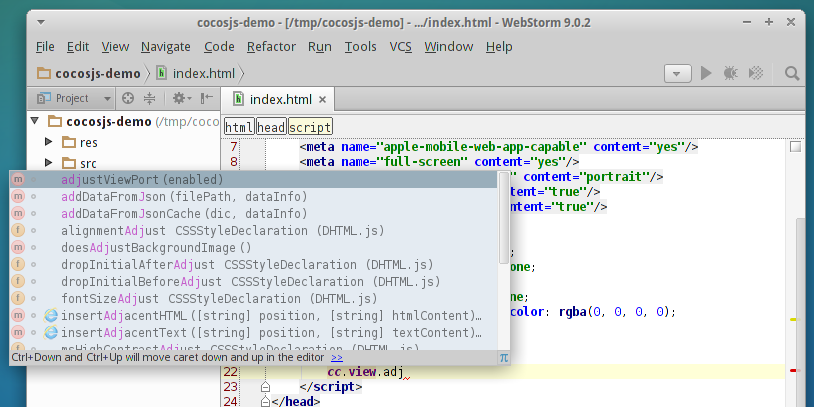Click the head breadcrumb
Image resolution: width=814 pixels, height=407 pixels.
tap(271, 127)
